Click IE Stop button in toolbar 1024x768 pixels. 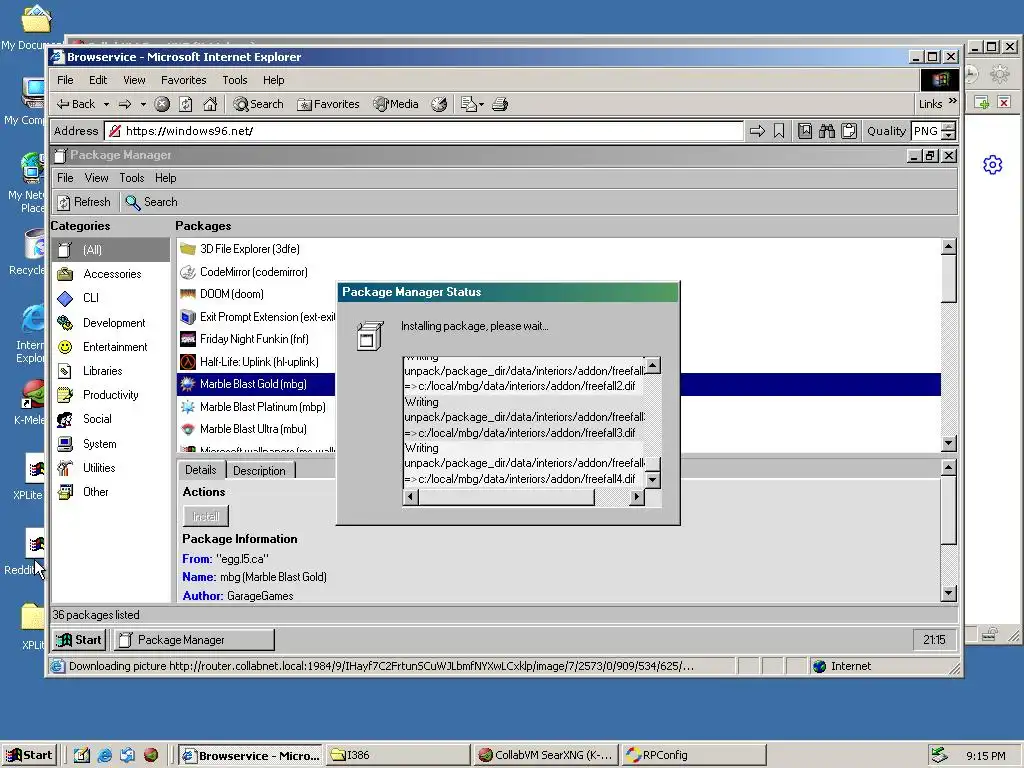162,104
